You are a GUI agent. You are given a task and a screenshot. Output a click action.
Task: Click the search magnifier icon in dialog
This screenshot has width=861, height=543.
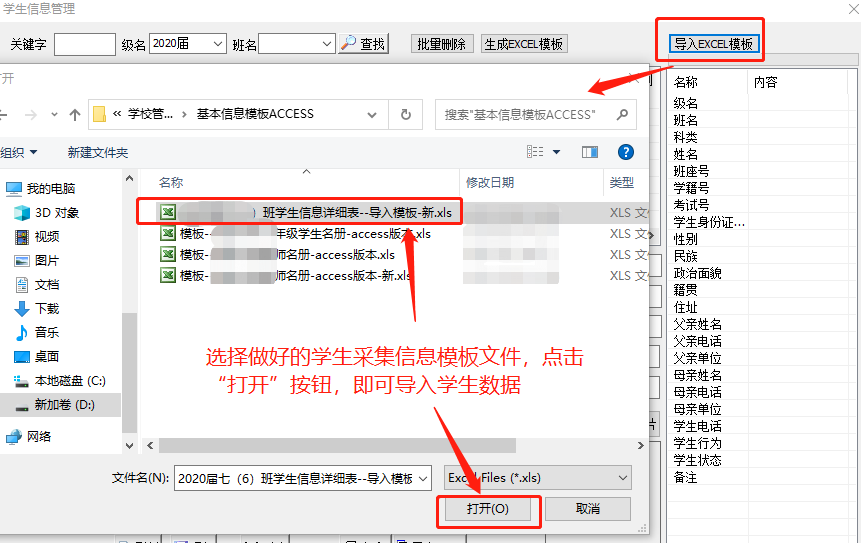point(622,114)
